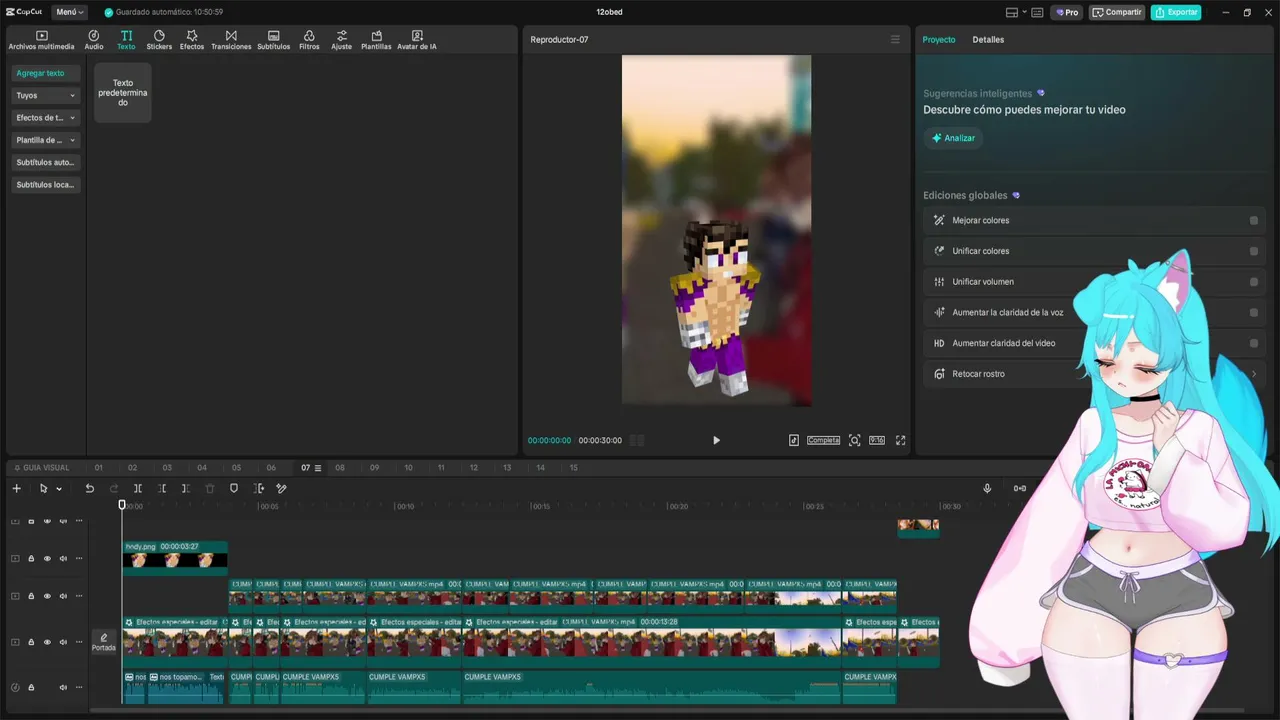Click the Exportar button
Image resolution: width=1280 pixels, height=720 pixels.
[1176, 12]
